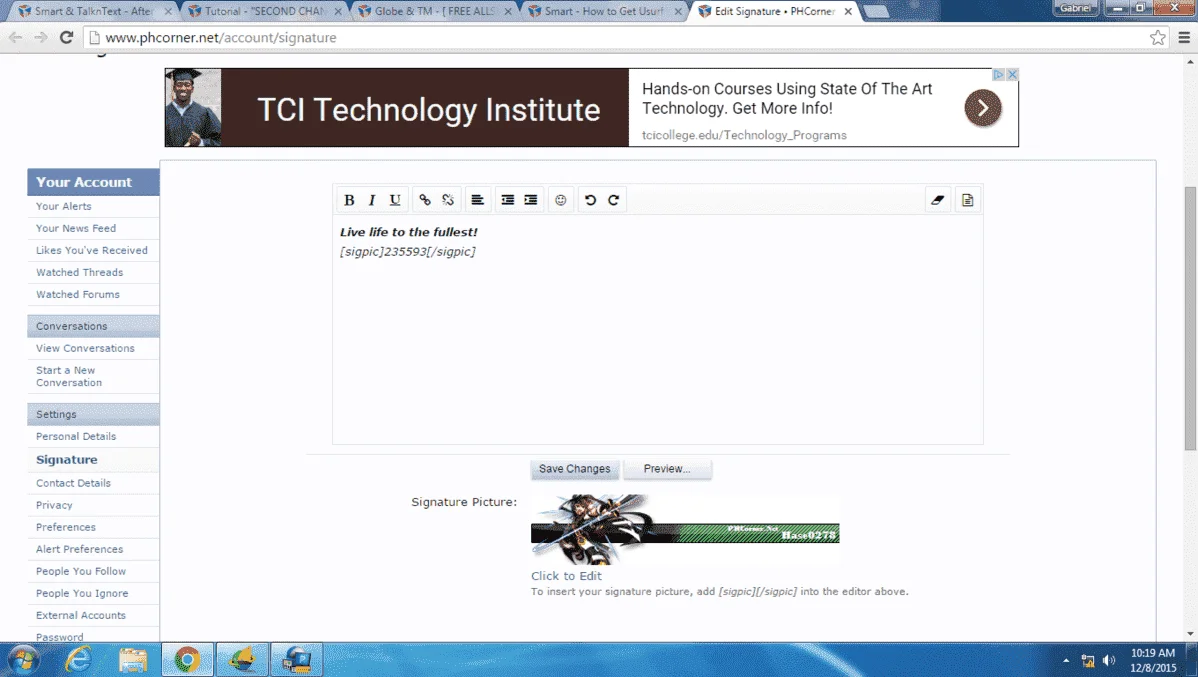Switch to Tutorial SECOND CHANCE tab
This screenshot has height=677, width=1198.
click(263, 11)
